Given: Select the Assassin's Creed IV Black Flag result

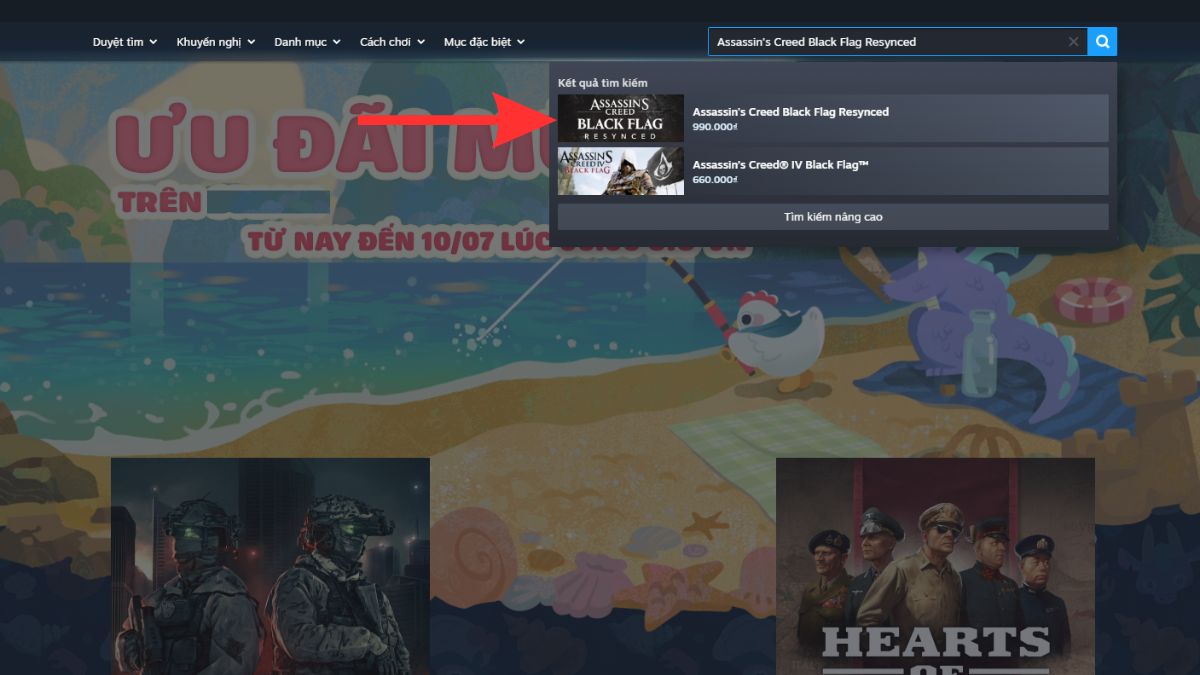Looking at the screenshot, I should coord(833,171).
